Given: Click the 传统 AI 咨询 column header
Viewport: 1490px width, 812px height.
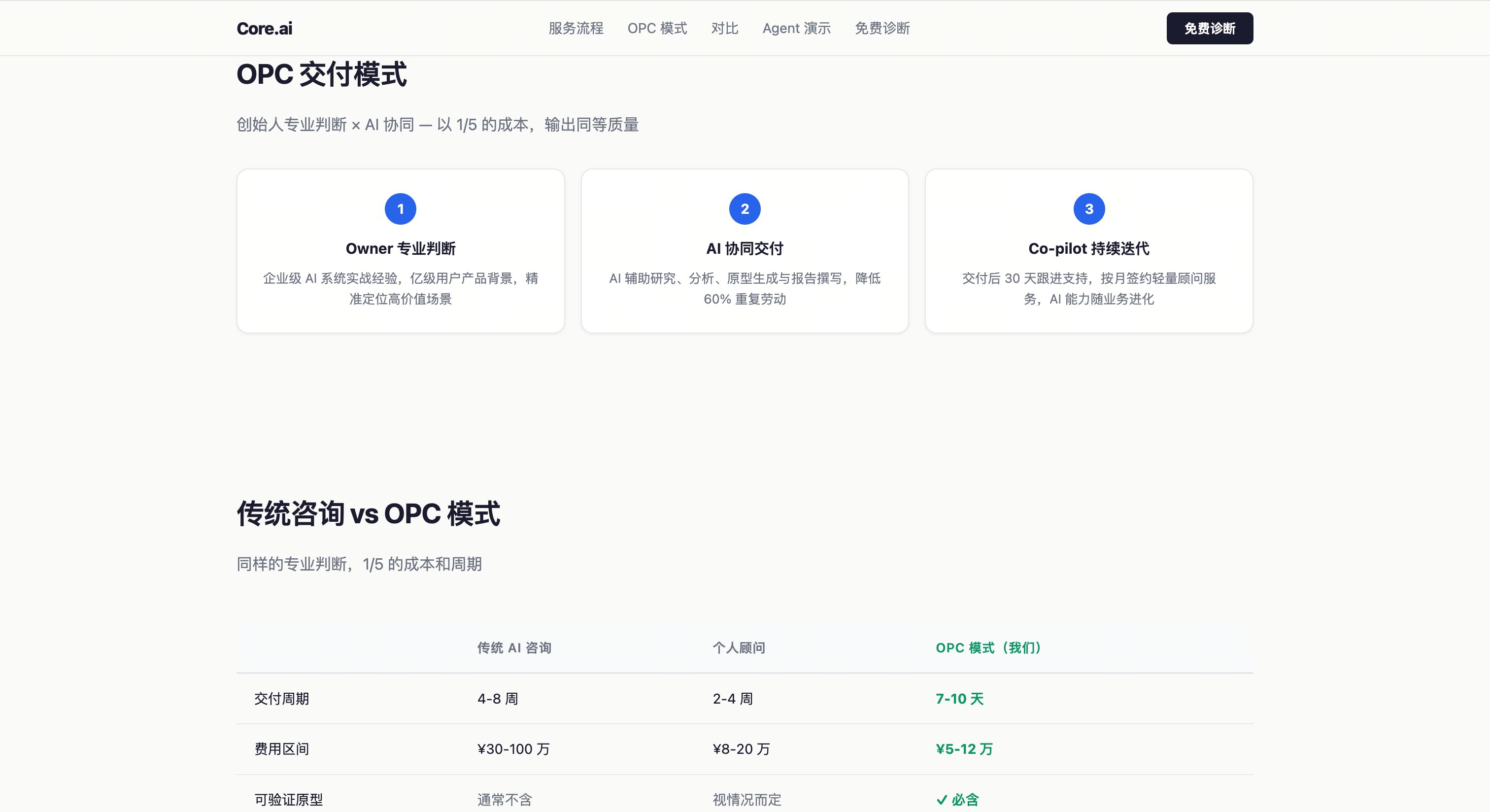Looking at the screenshot, I should pyautogui.click(x=514, y=648).
